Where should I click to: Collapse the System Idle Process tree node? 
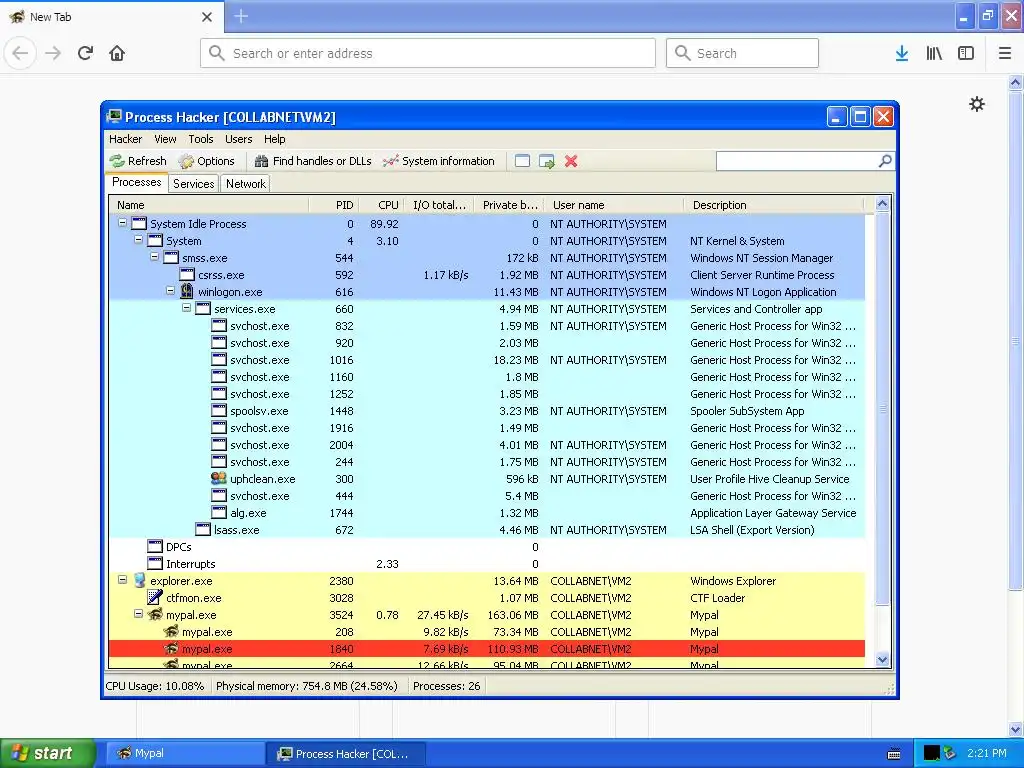(x=122, y=223)
